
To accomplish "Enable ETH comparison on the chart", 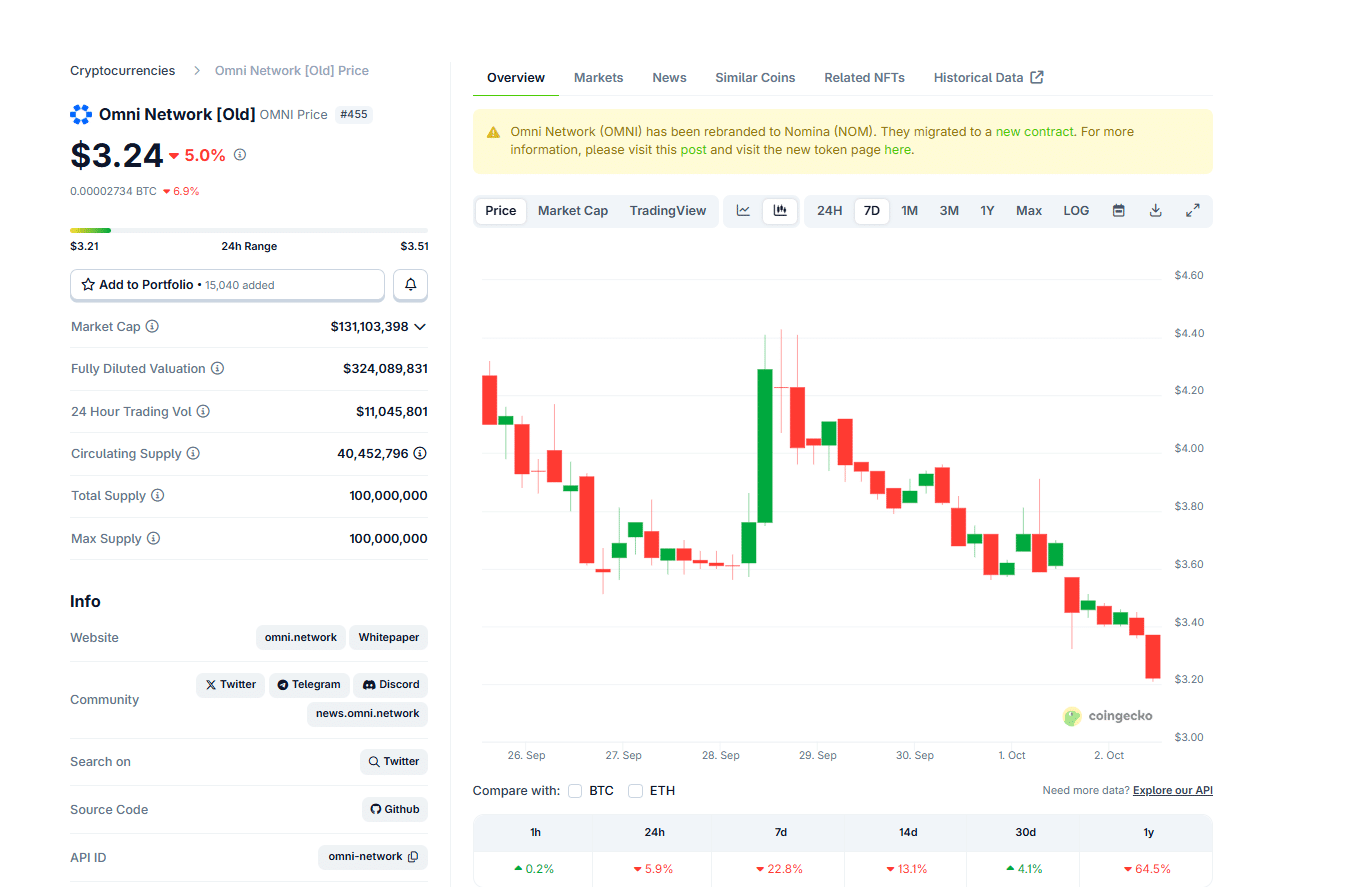I will click(635, 790).
